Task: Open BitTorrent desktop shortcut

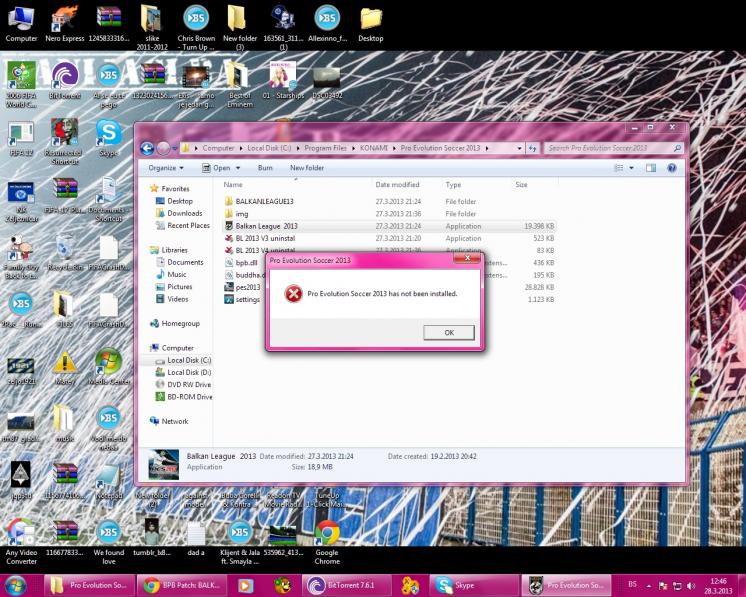Action: pyautogui.click(x=65, y=80)
